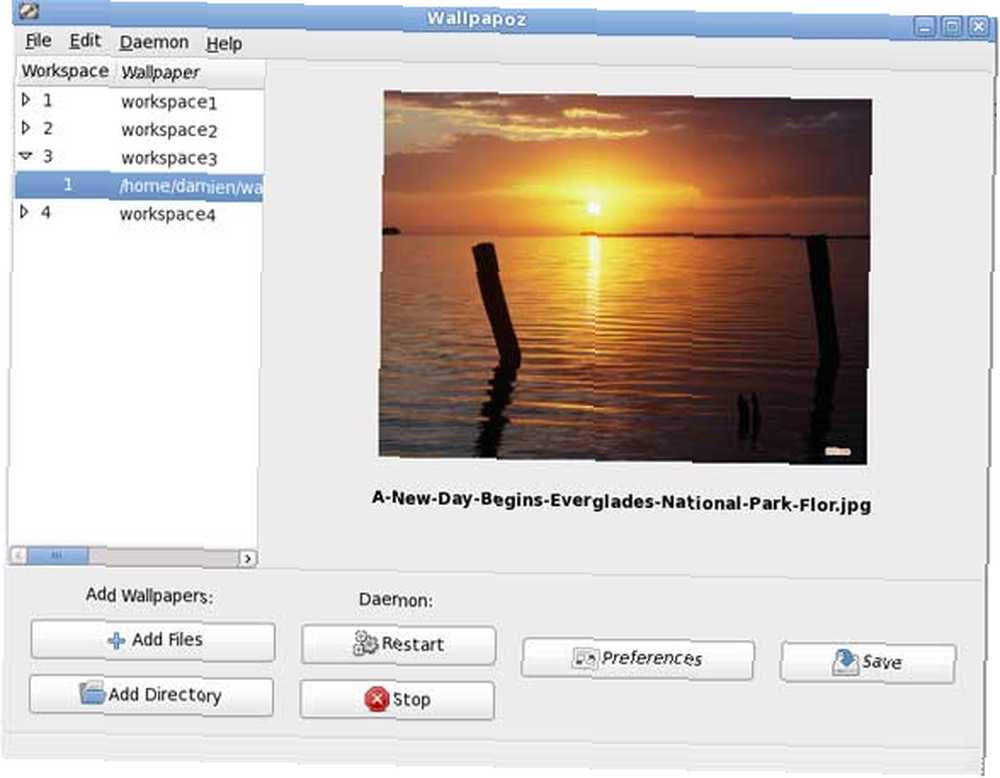Select the workspace1 wallpaper entry

pos(169,102)
